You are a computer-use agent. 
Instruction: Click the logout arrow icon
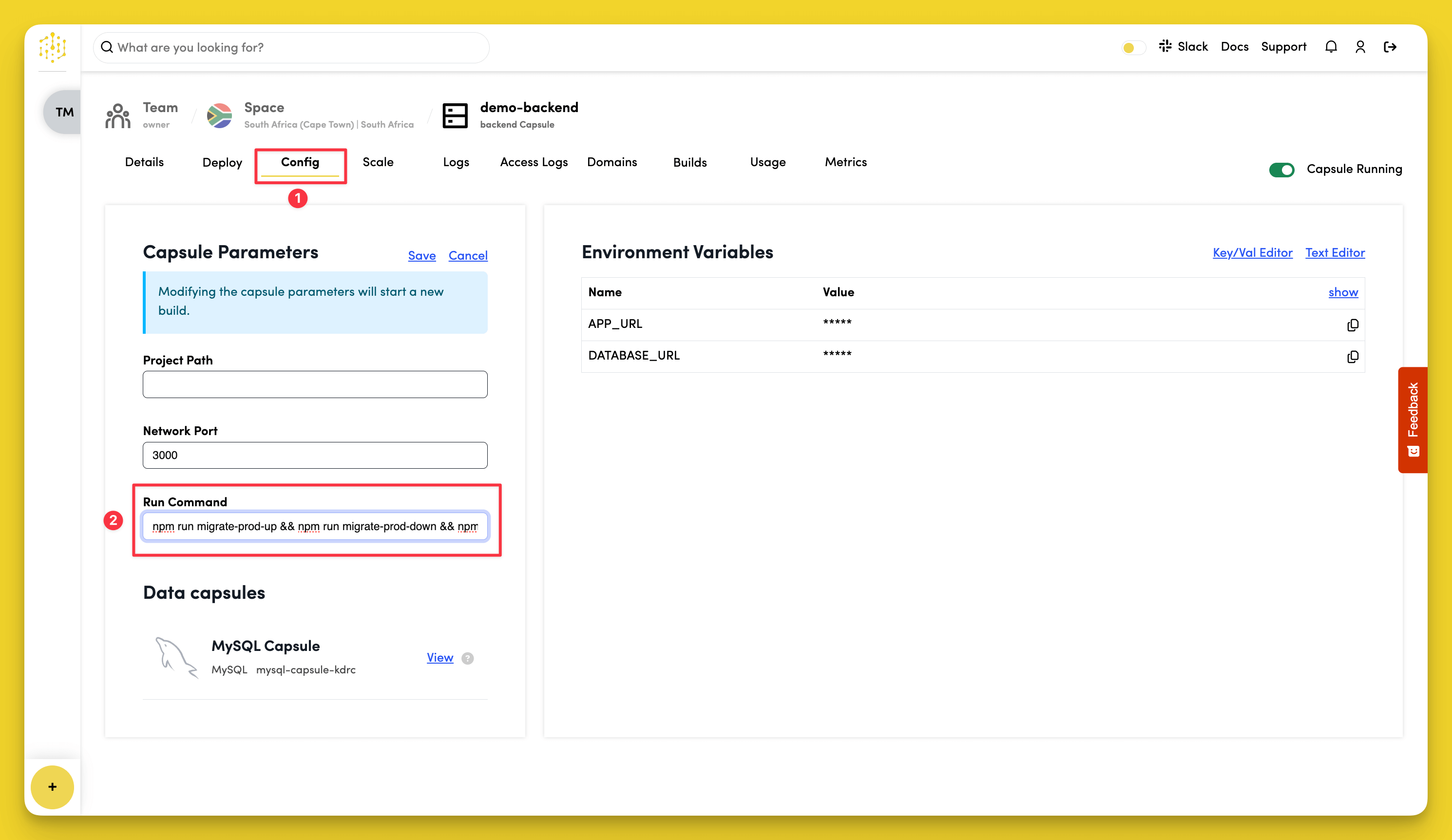pos(1390,47)
